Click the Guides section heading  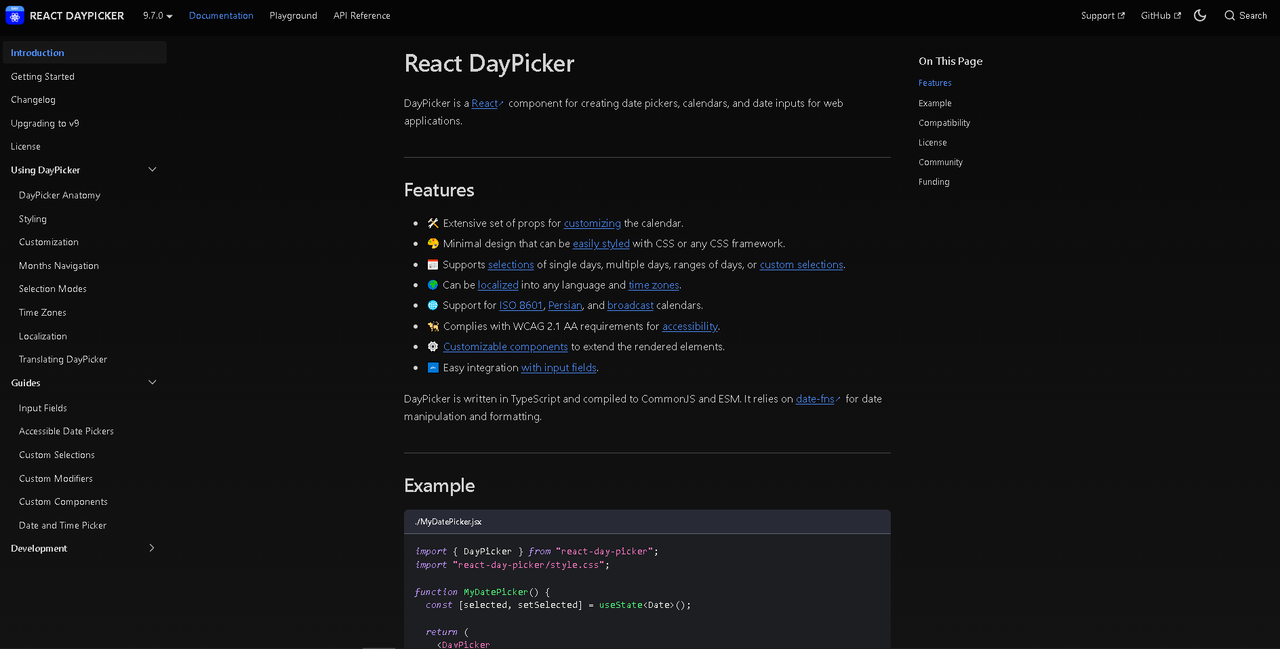point(26,383)
